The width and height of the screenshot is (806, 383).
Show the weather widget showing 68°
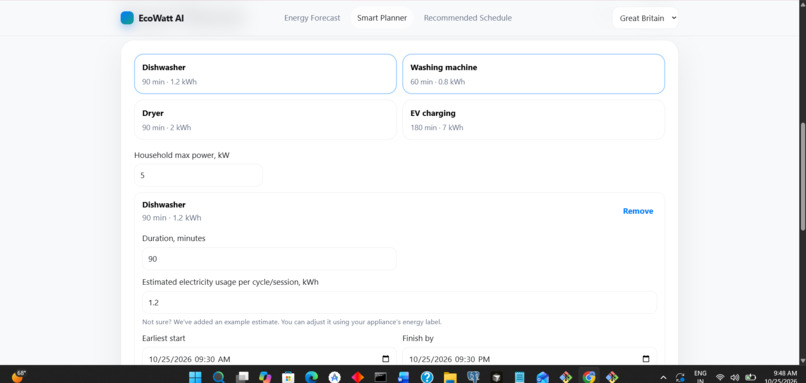coord(18,376)
